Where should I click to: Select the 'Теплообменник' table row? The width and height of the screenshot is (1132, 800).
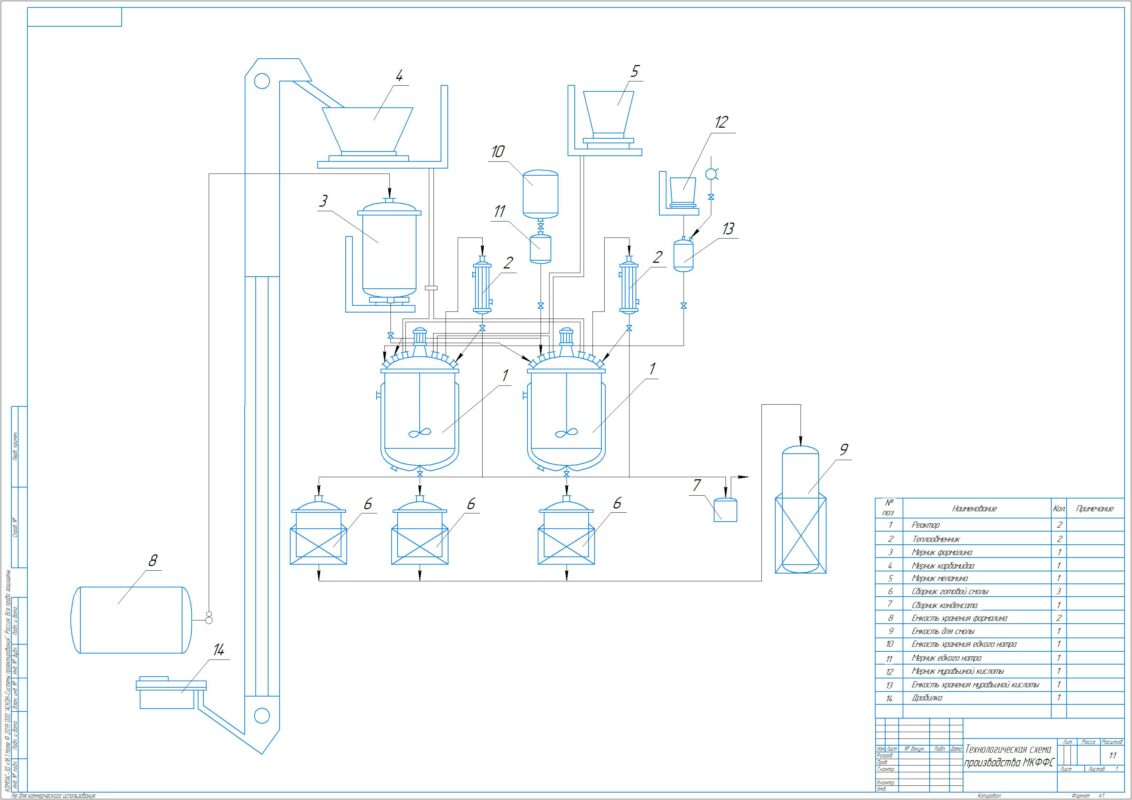click(1000, 539)
